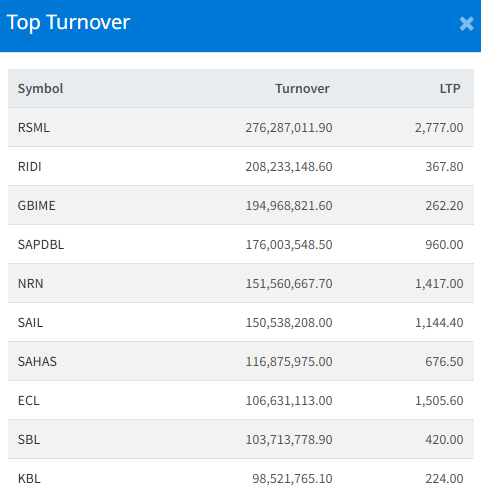Select the RSML symbol
The image size is (481, 491).
coord(34,128)
